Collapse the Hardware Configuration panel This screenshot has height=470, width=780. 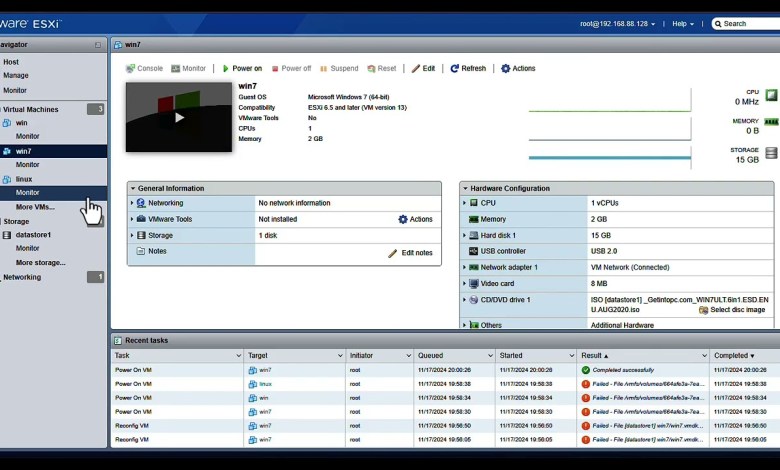(x=465, y=188)
